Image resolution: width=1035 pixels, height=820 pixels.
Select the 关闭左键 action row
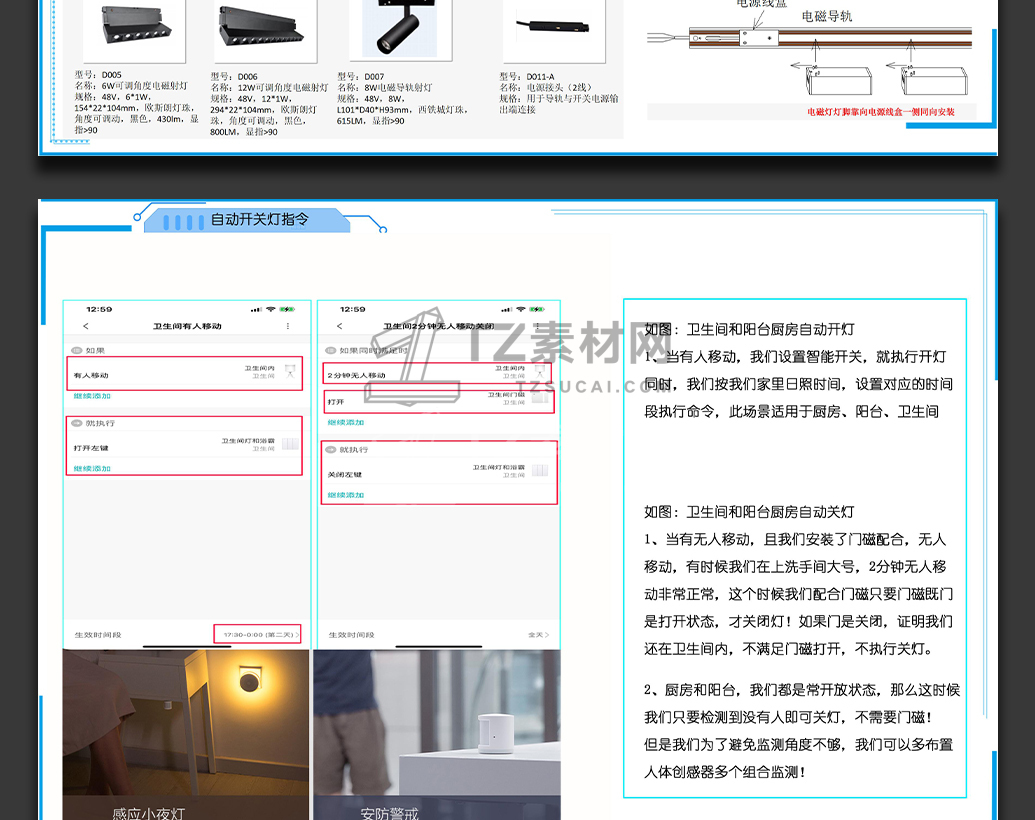point(438,471)
